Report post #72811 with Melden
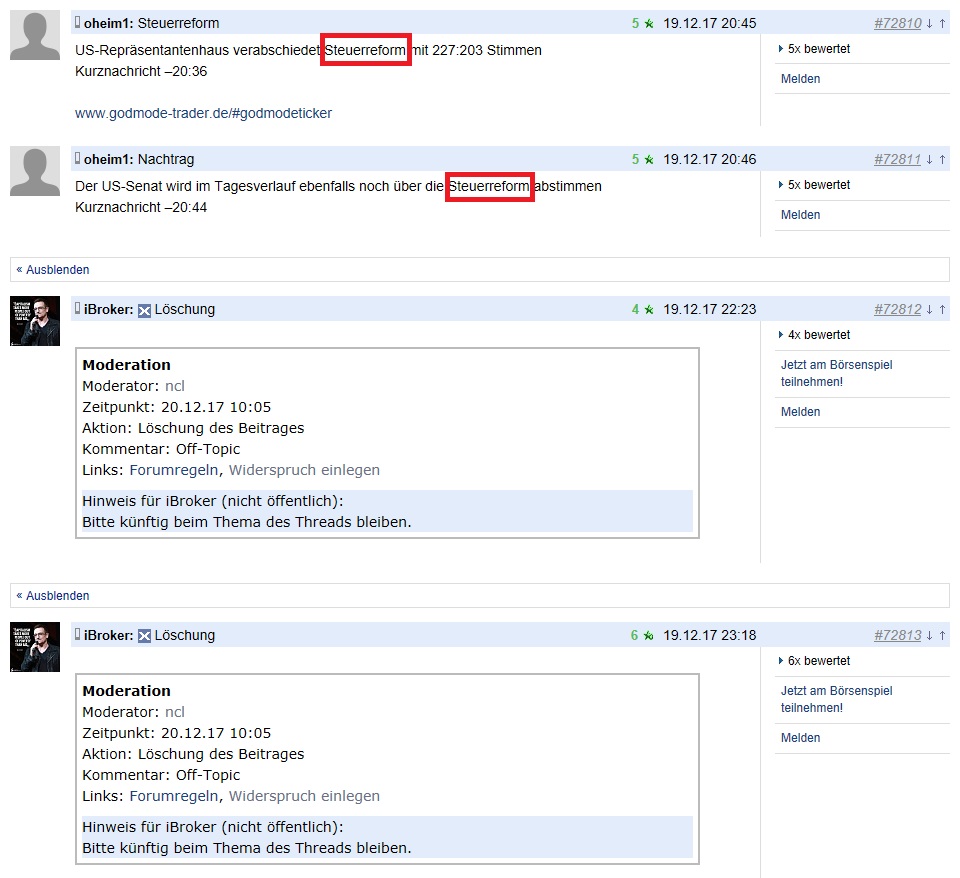This screenshot has width=960, height=878. click(800, 215)
